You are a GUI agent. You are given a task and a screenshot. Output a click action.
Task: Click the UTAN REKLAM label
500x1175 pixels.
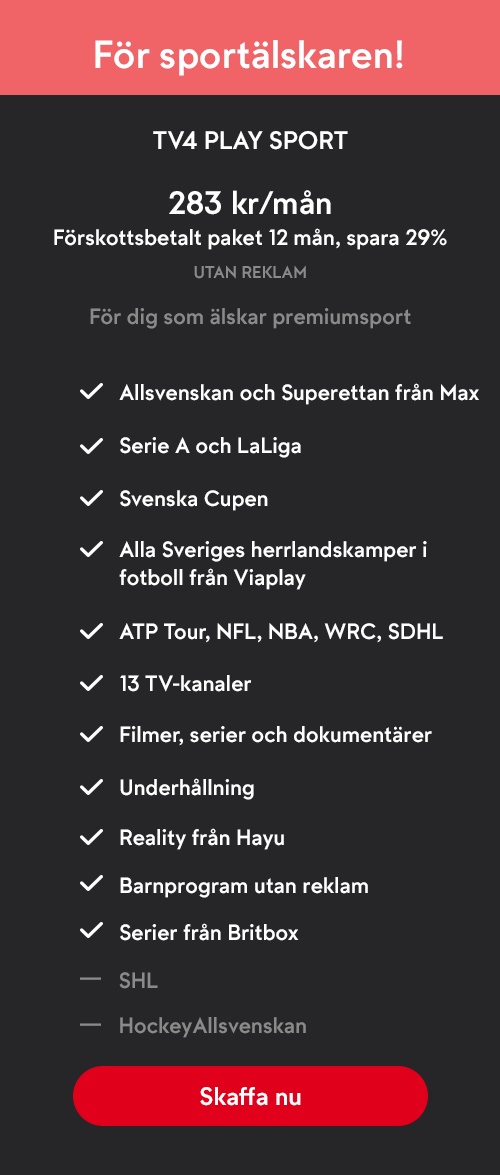(250, 273)
